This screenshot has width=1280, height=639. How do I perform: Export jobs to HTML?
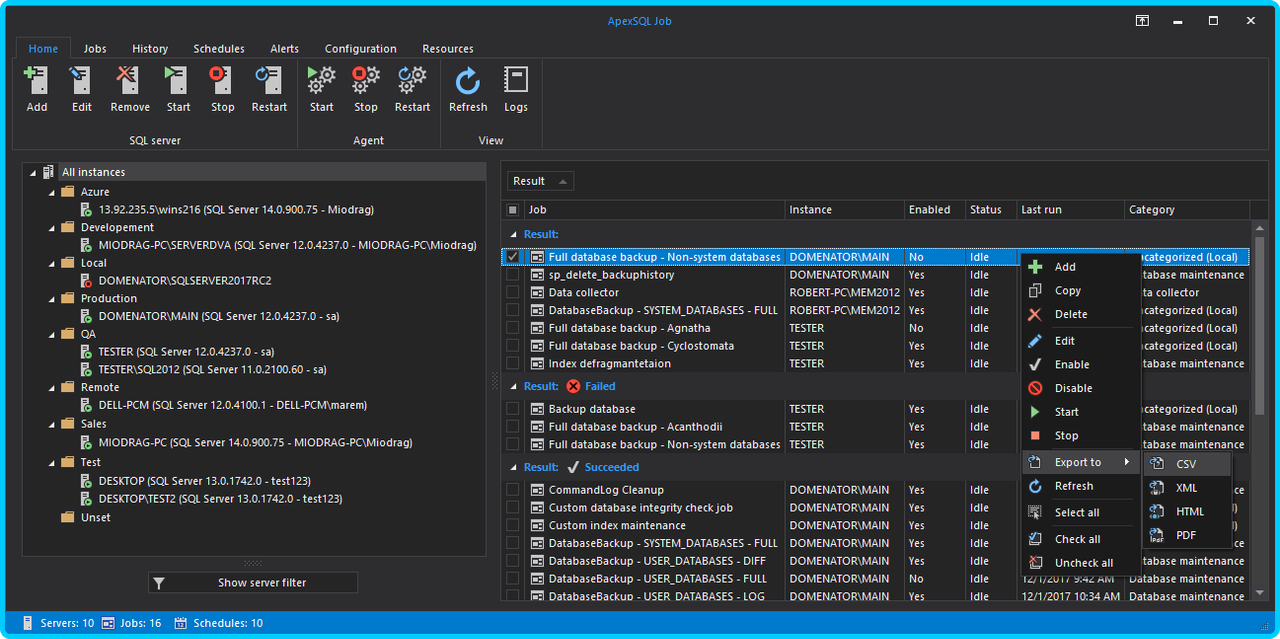[x=1187, y=511]
